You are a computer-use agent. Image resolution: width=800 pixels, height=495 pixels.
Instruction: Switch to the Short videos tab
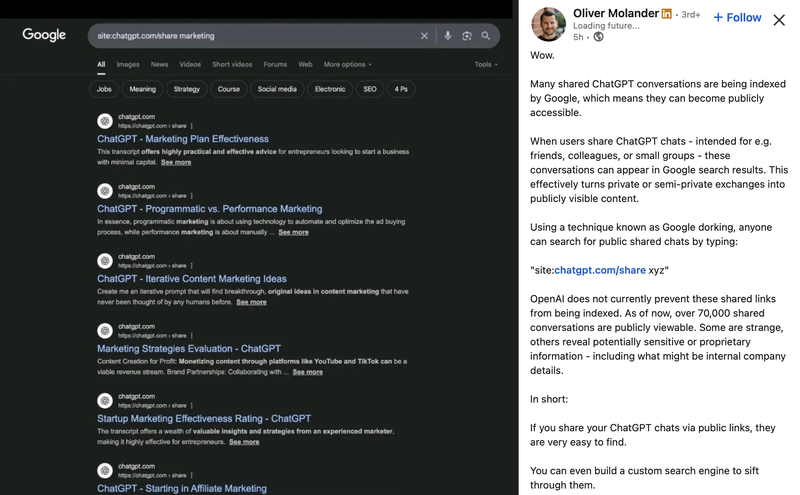click(232, 64)
